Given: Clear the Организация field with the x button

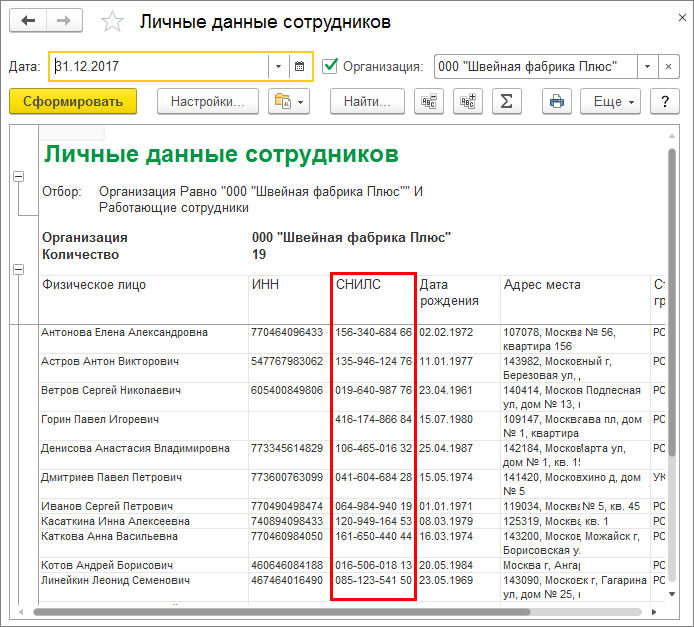Looking at the screenshot, I should click(x=669, y=66).
